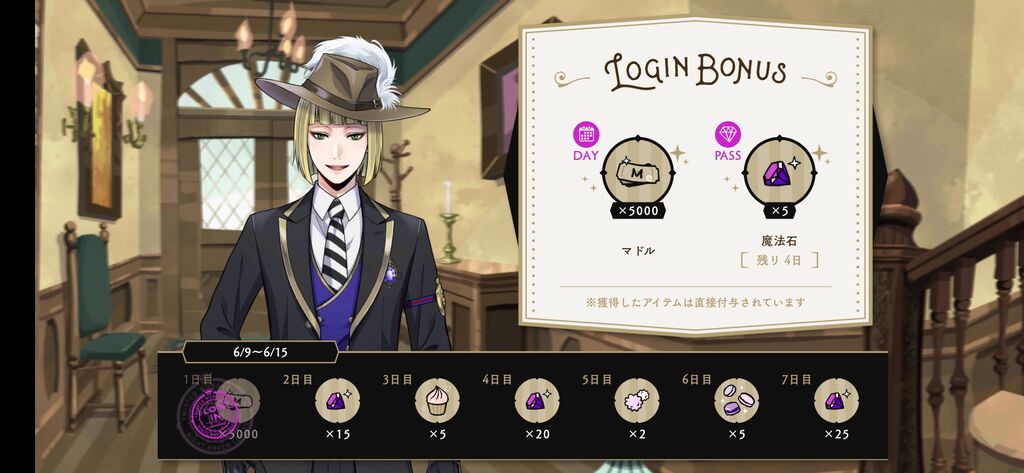This screenshot has height=473, width=1024.
Task: Tap the 7日目 day label
Action: point(796,379)
